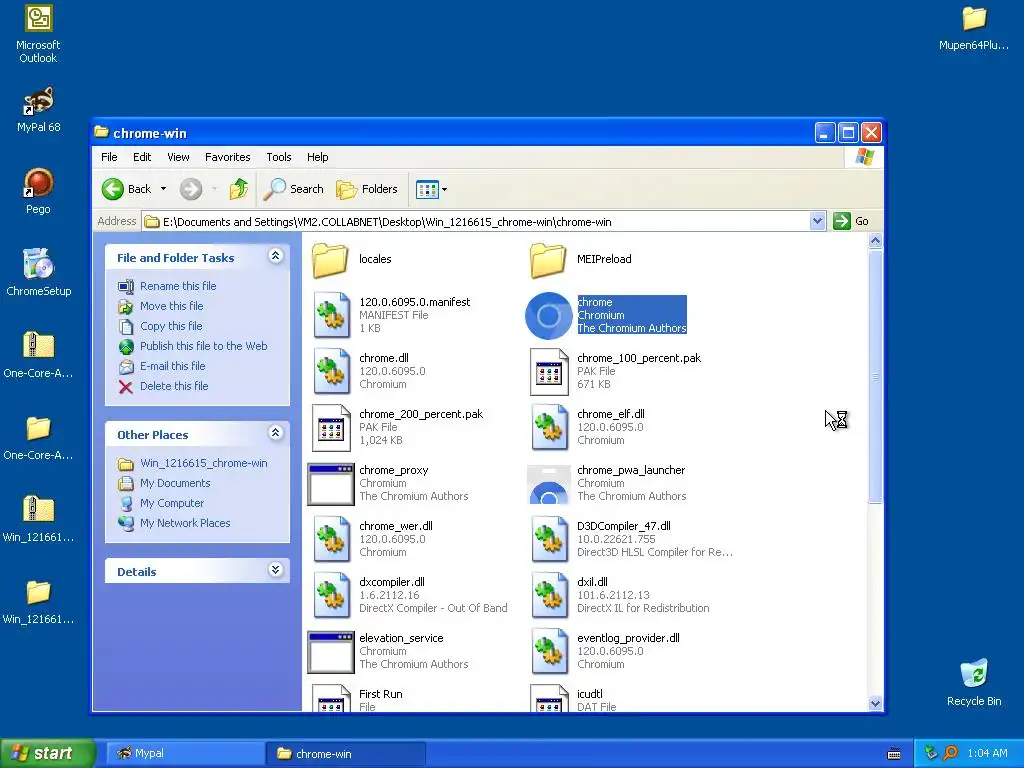This screenshot has width=1024, height=768.
Task: Click Copy this file link
Action: point(171,326)
